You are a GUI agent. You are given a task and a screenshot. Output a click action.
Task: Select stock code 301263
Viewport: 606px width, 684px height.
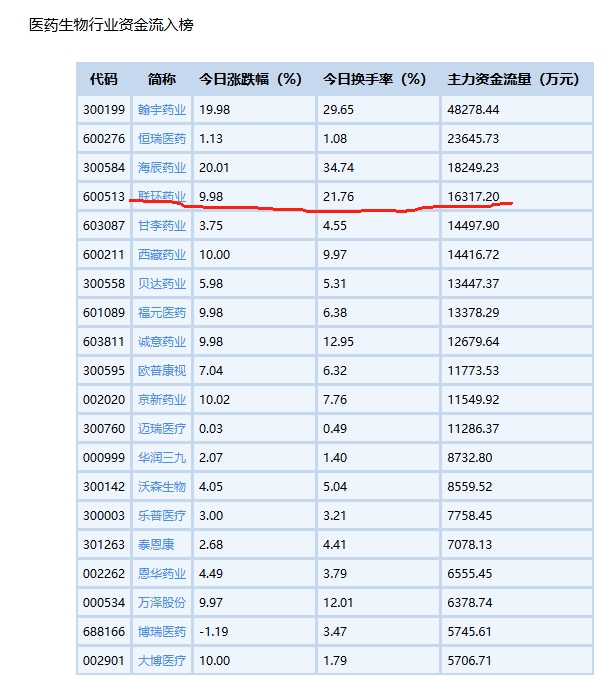104,545
